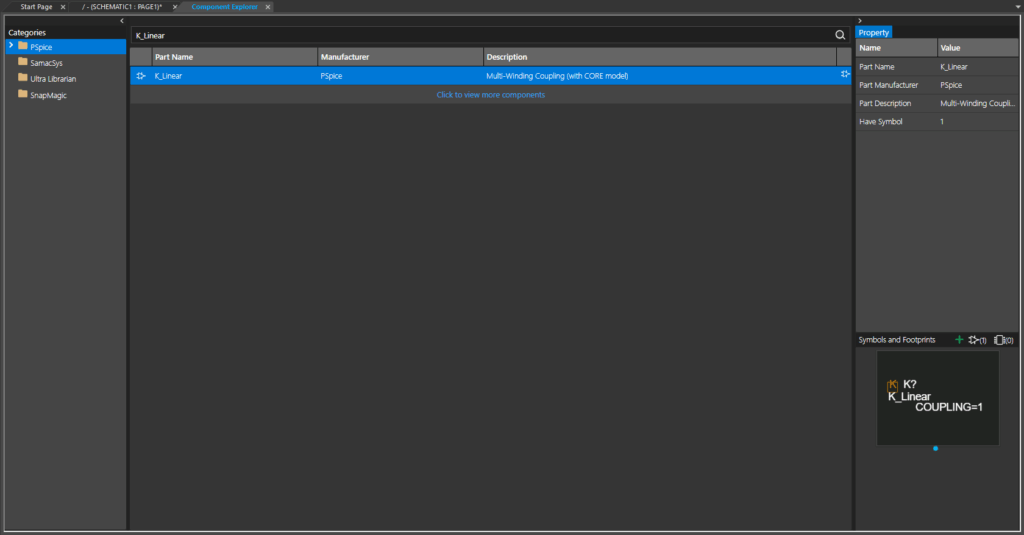Switch to the Start Page tab

click(x=36, y=7)
